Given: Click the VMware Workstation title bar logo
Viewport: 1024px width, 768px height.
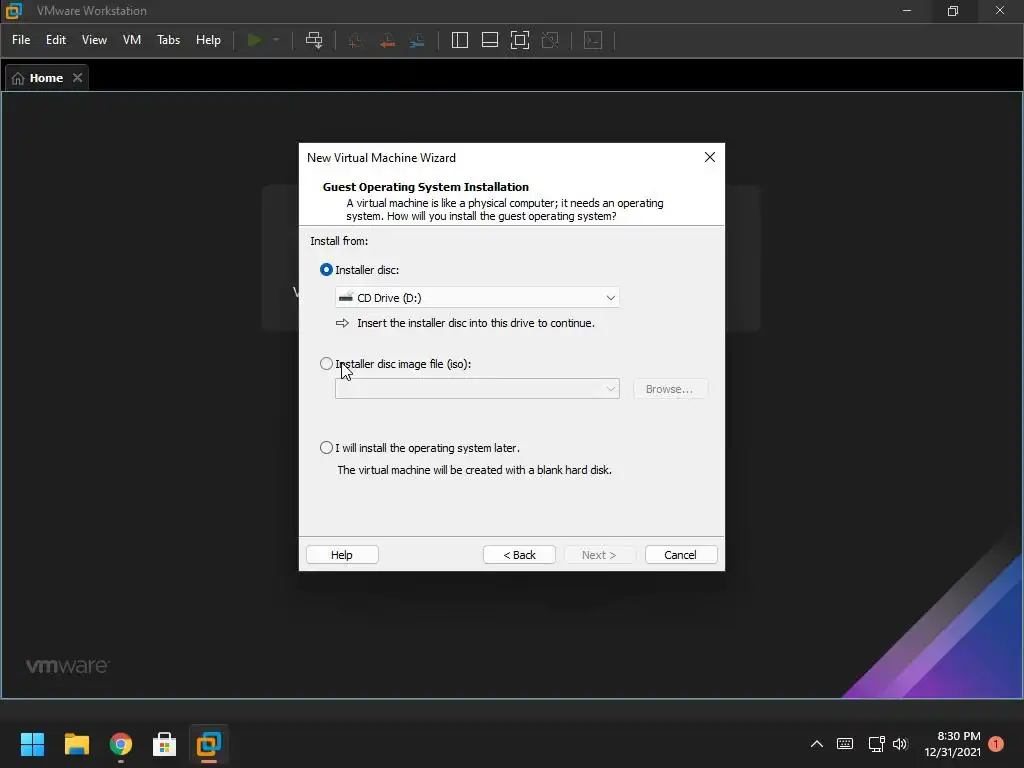Looking at the screenshot, I should pos(14,10).
